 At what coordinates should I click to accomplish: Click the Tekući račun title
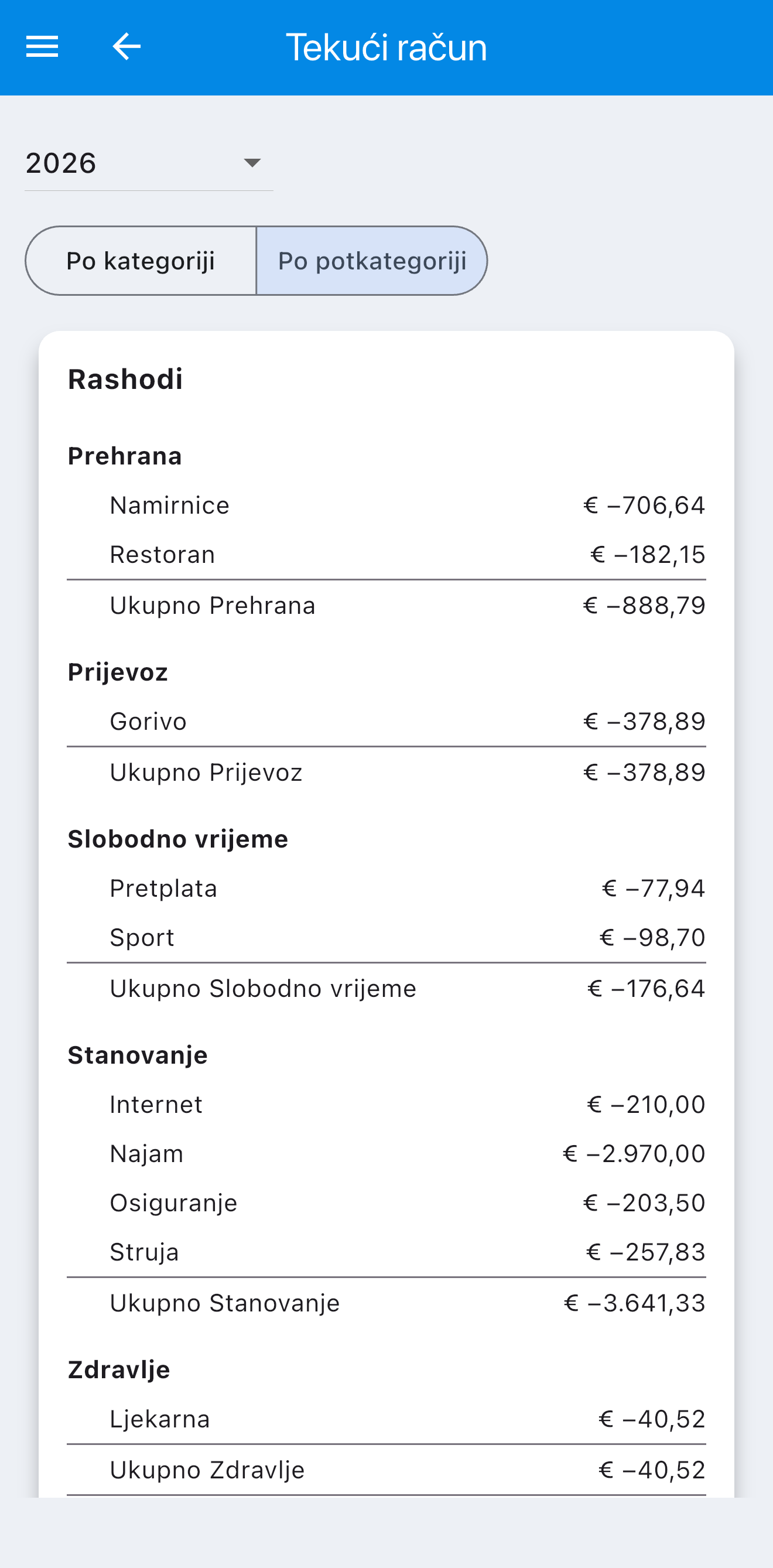(x=386, y=47)
